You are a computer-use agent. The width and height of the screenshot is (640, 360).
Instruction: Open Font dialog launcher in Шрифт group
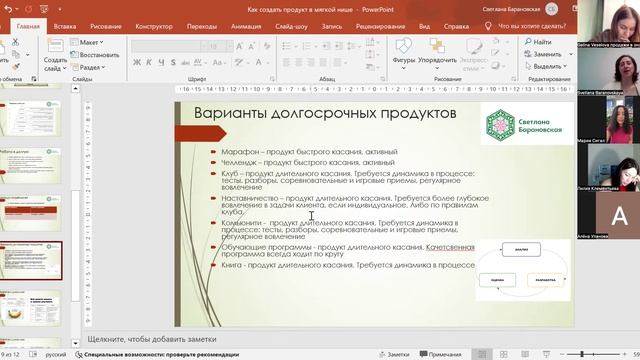click(x=272, y=78)
